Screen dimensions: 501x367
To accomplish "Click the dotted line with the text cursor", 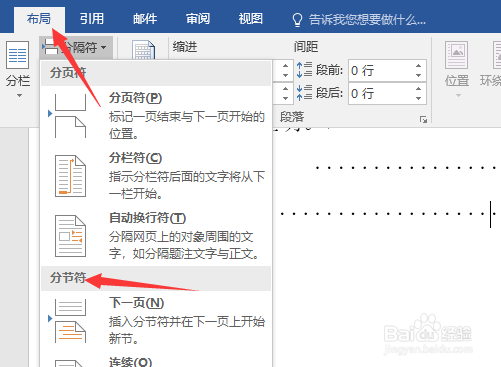I will [x=388, y=214].
